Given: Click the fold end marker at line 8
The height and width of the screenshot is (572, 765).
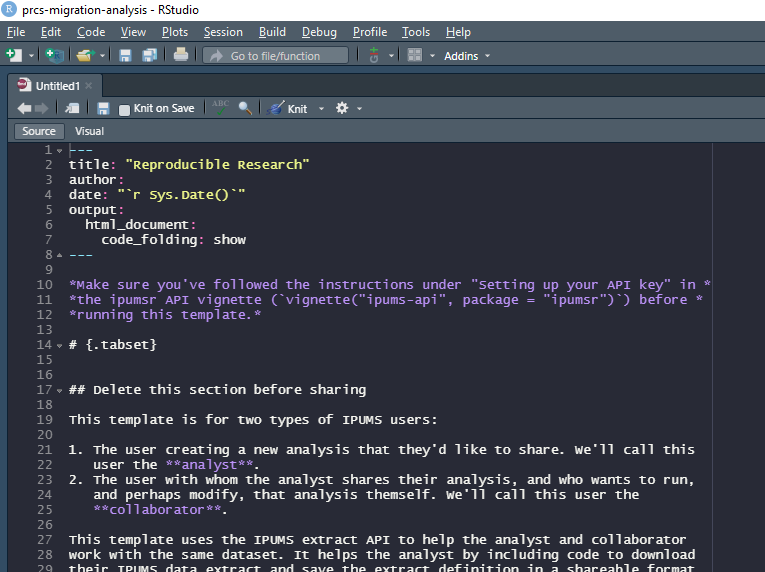Looking at the screenshot, I should (x=60, y=255).
